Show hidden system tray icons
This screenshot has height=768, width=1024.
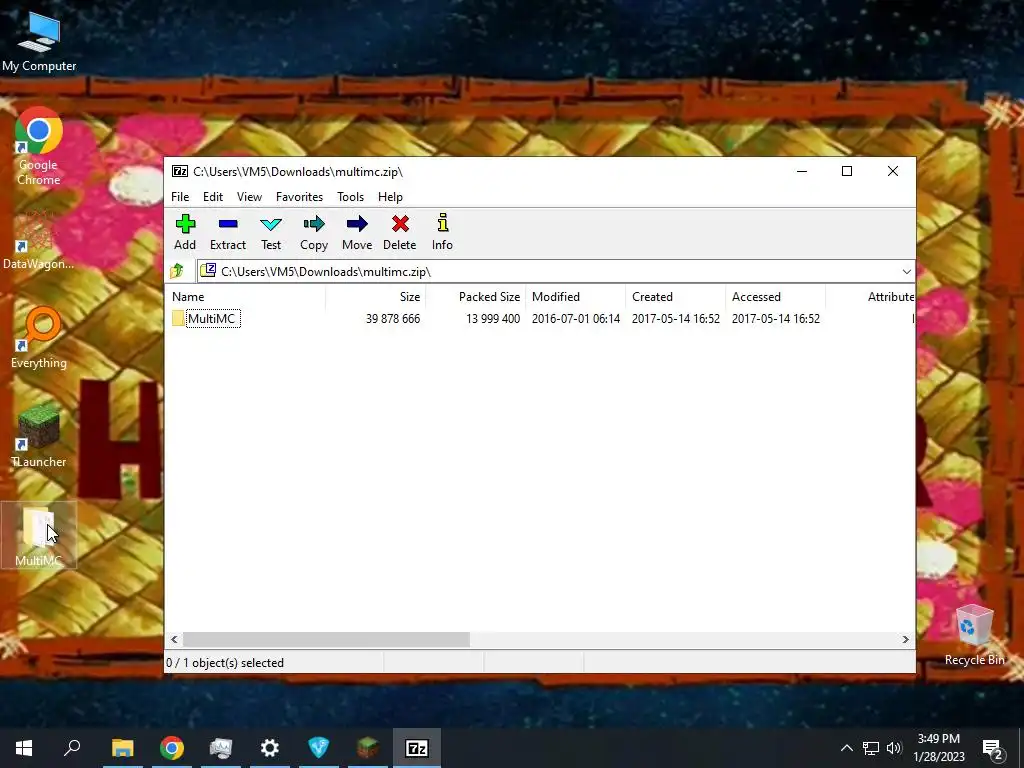846,748
